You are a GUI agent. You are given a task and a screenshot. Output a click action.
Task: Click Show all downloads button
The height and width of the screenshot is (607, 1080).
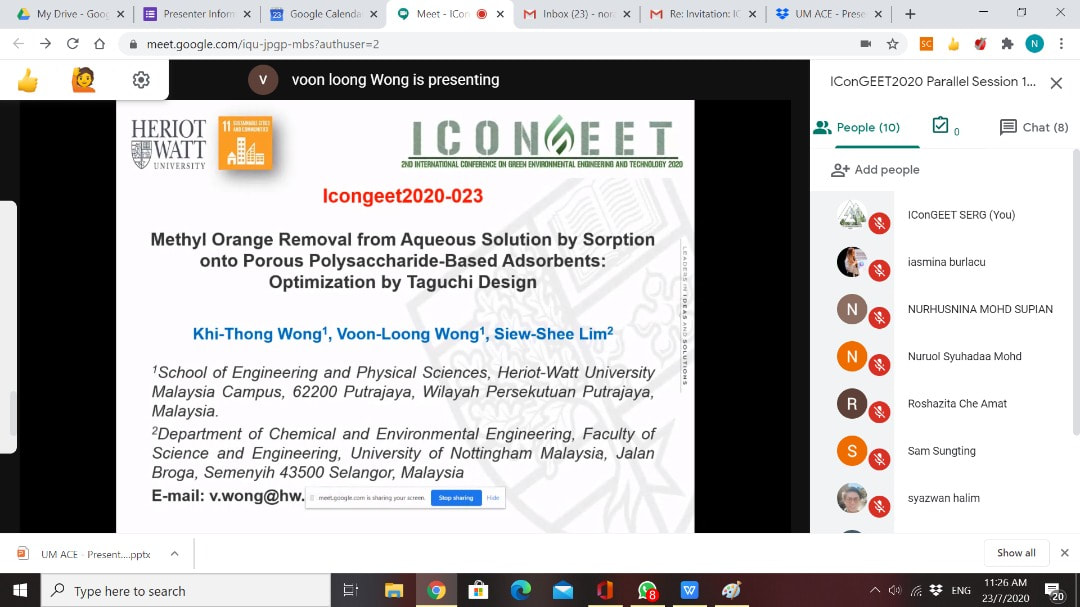coord(1016,553)
